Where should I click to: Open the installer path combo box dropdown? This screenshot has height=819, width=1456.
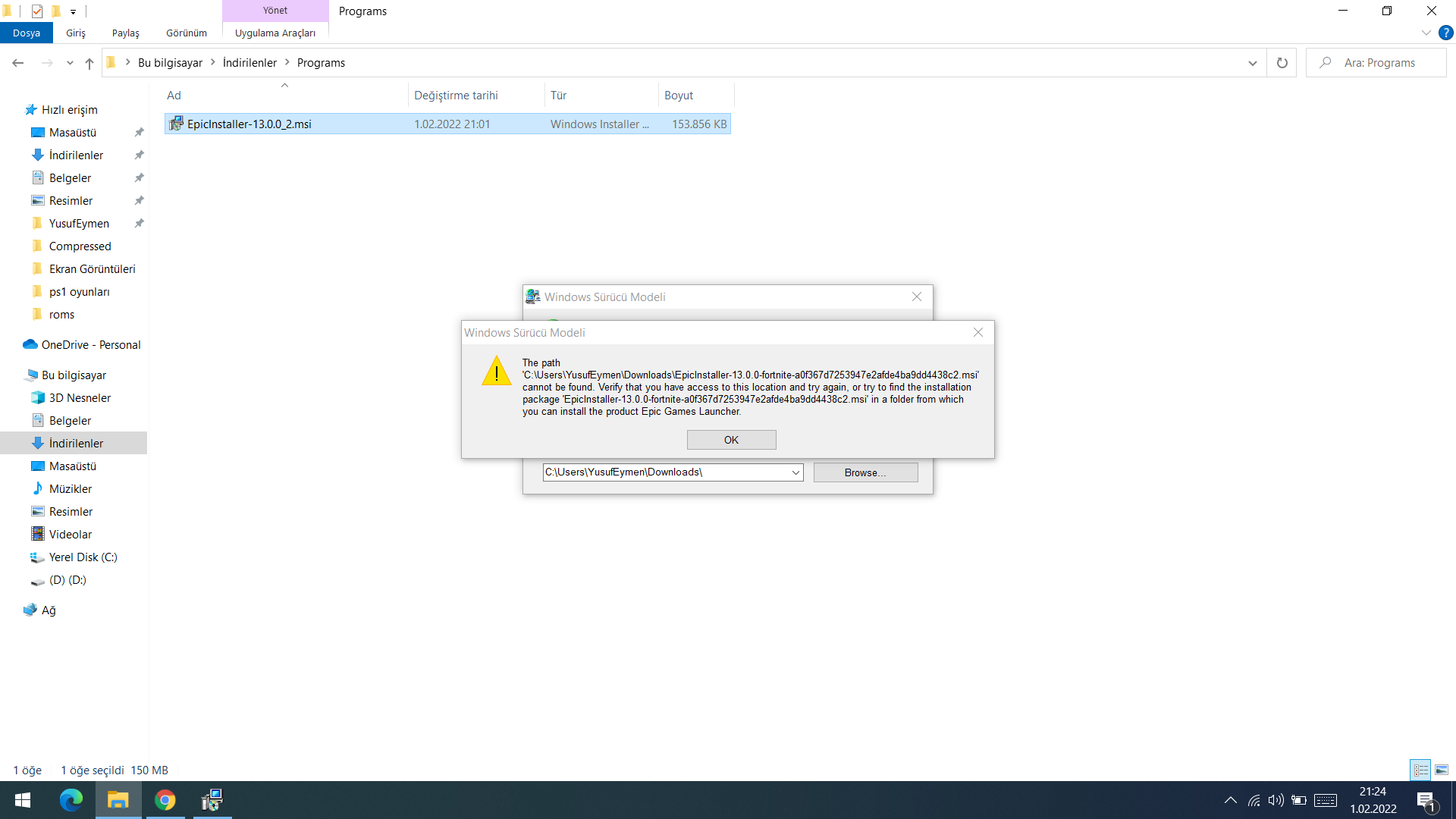tap(795, 472)
